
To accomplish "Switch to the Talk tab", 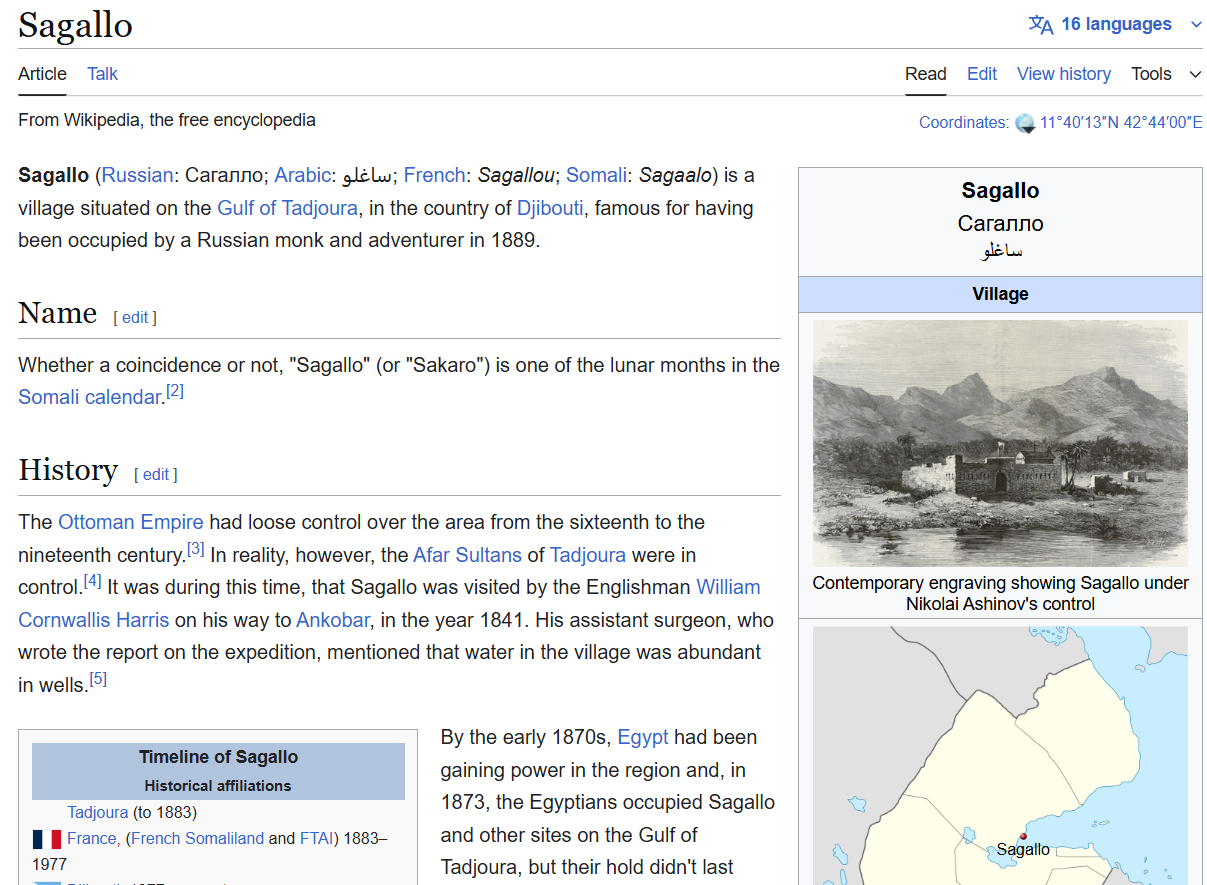I will tap(102, 74).
